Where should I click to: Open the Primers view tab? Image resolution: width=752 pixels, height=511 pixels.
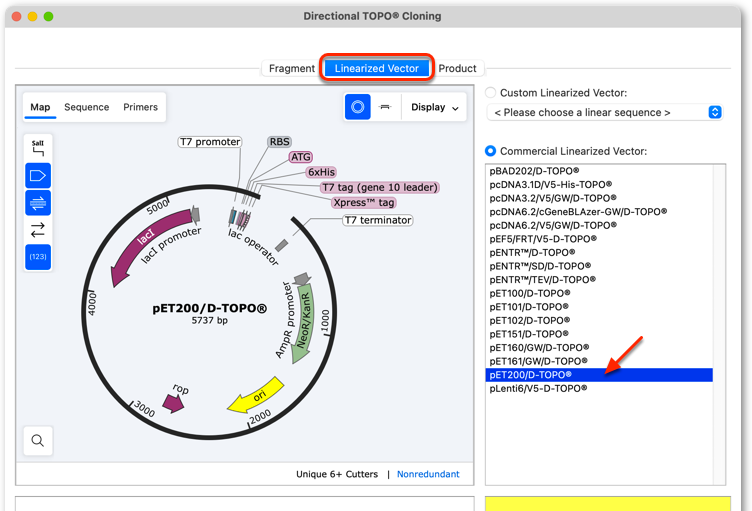[x=141, y=107]
